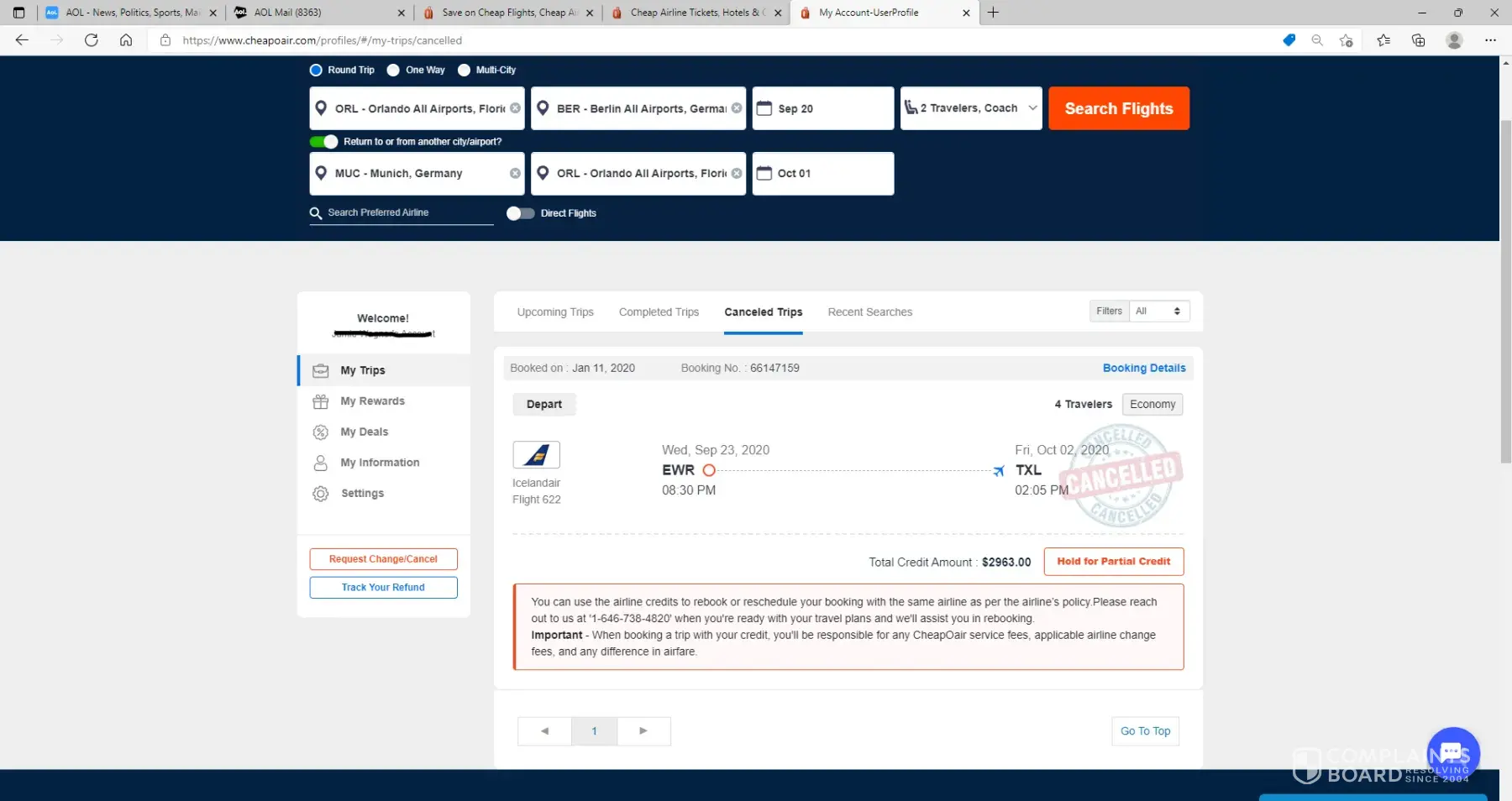Clear the BER Berlin destination field
This screenshot has height=801, width=1512.
coord(737,108)
